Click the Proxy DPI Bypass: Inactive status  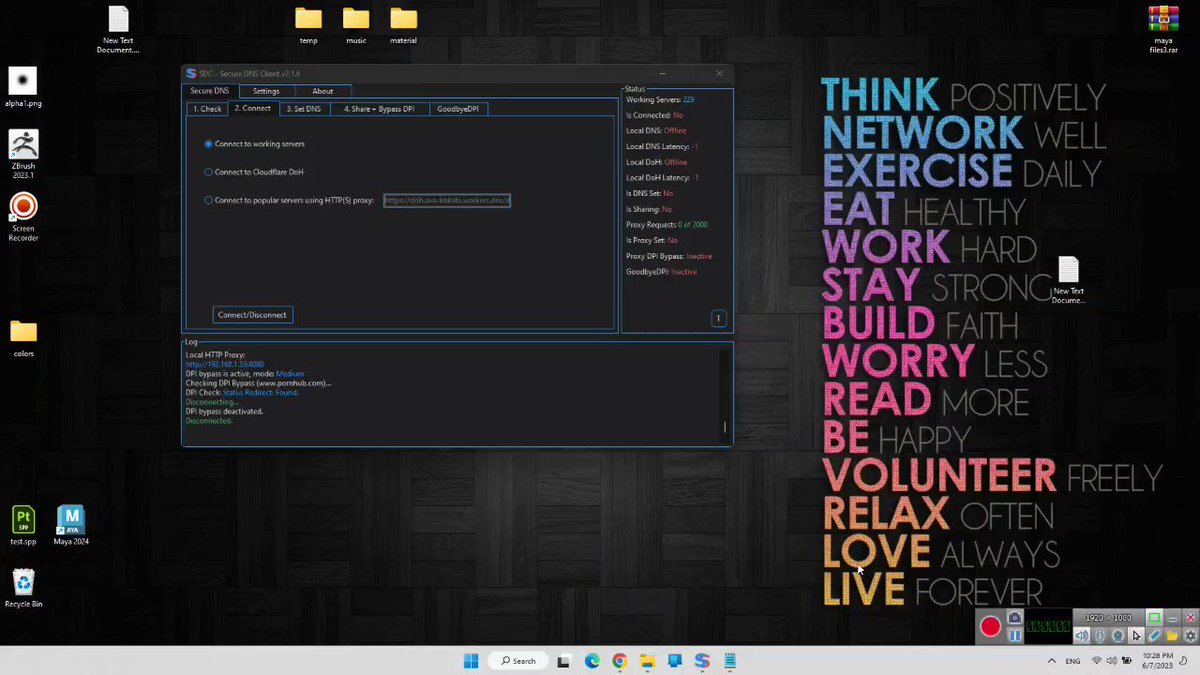[669, 256]
